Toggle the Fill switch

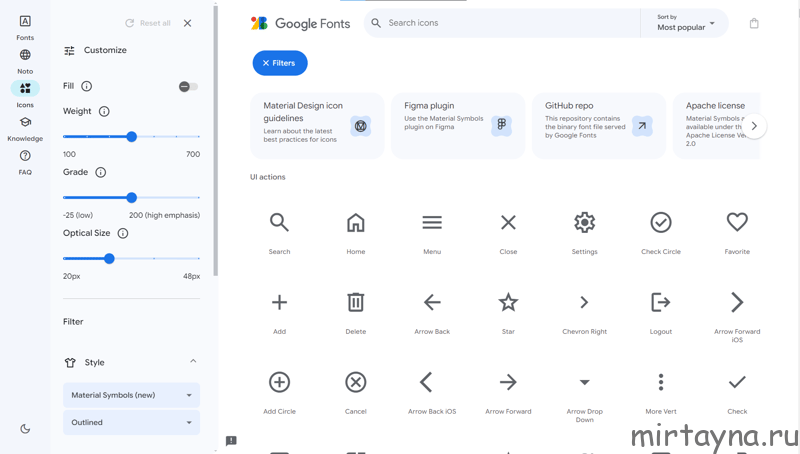(x=188, y=87)
